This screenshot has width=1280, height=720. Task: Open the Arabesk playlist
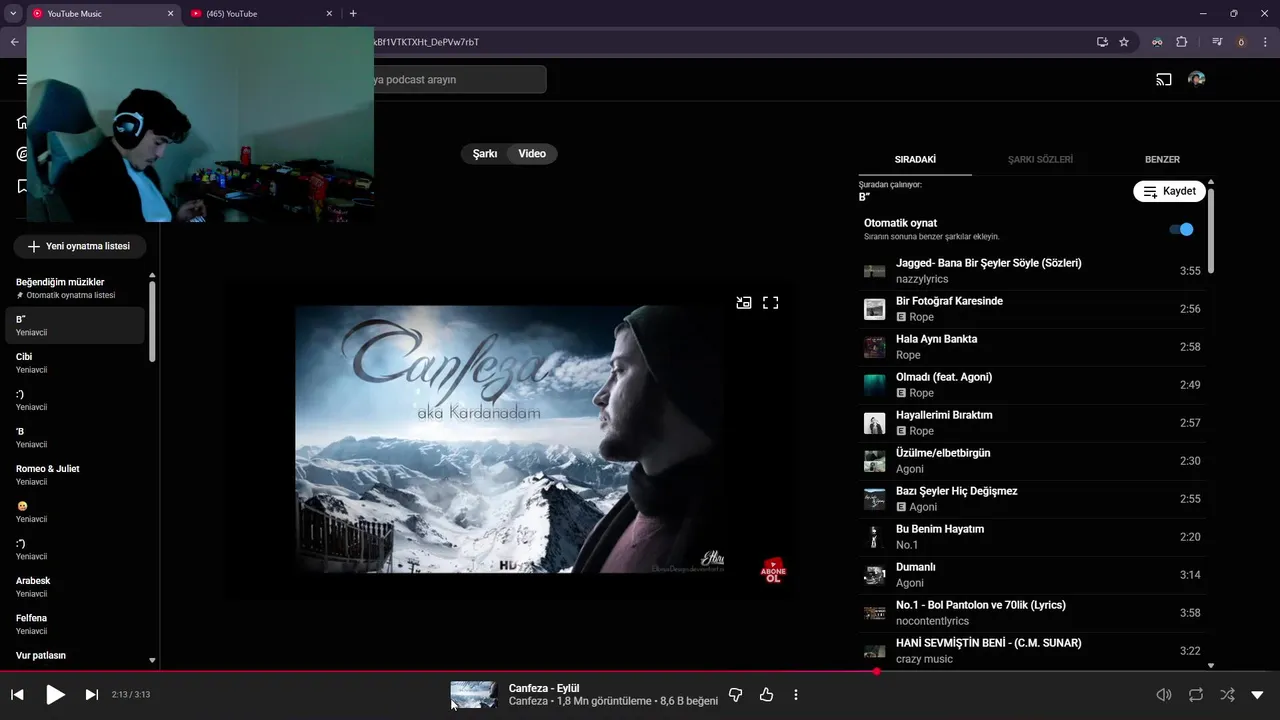coord(76,587)
